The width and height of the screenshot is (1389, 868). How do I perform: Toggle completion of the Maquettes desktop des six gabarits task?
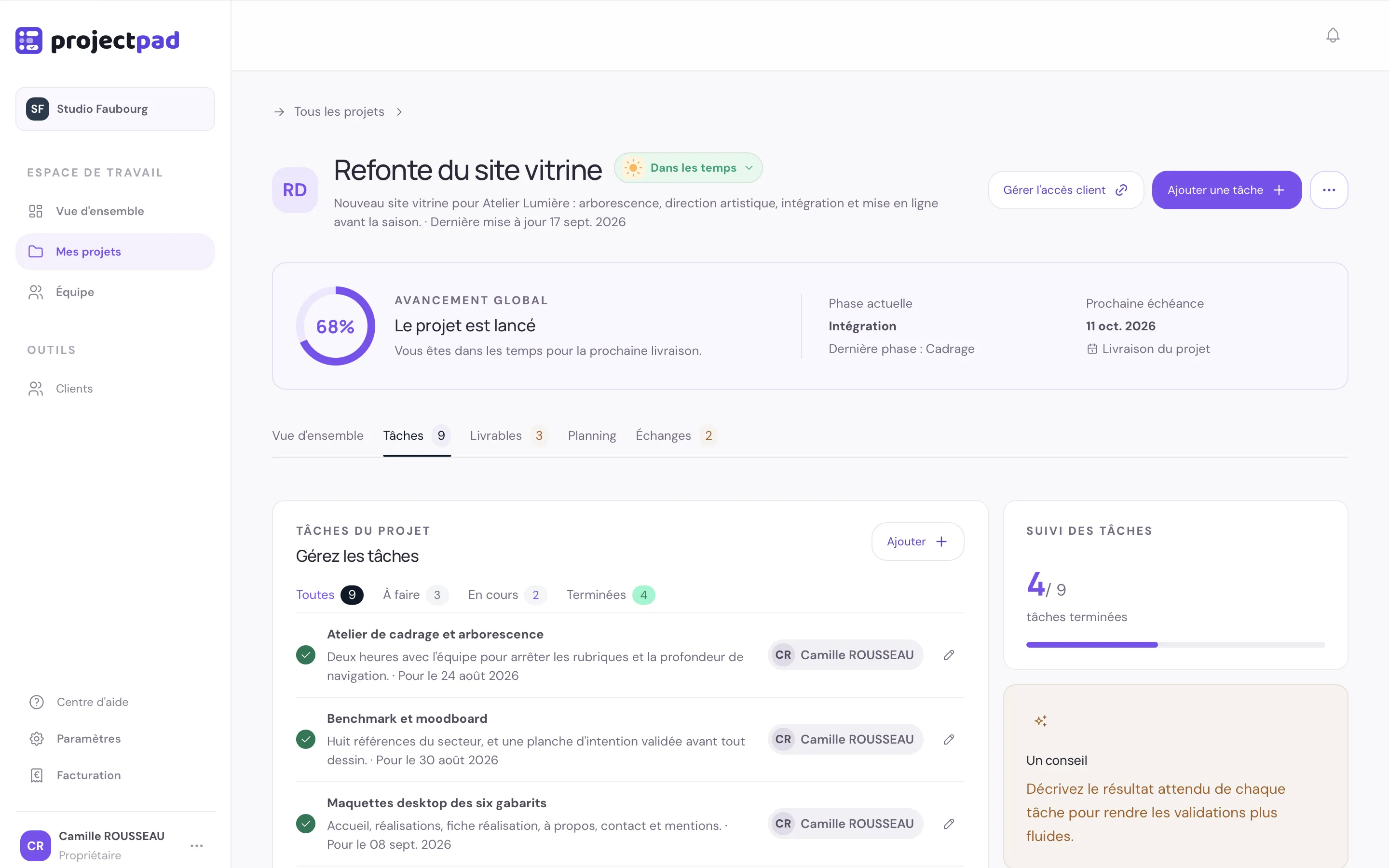click(306, 824)
